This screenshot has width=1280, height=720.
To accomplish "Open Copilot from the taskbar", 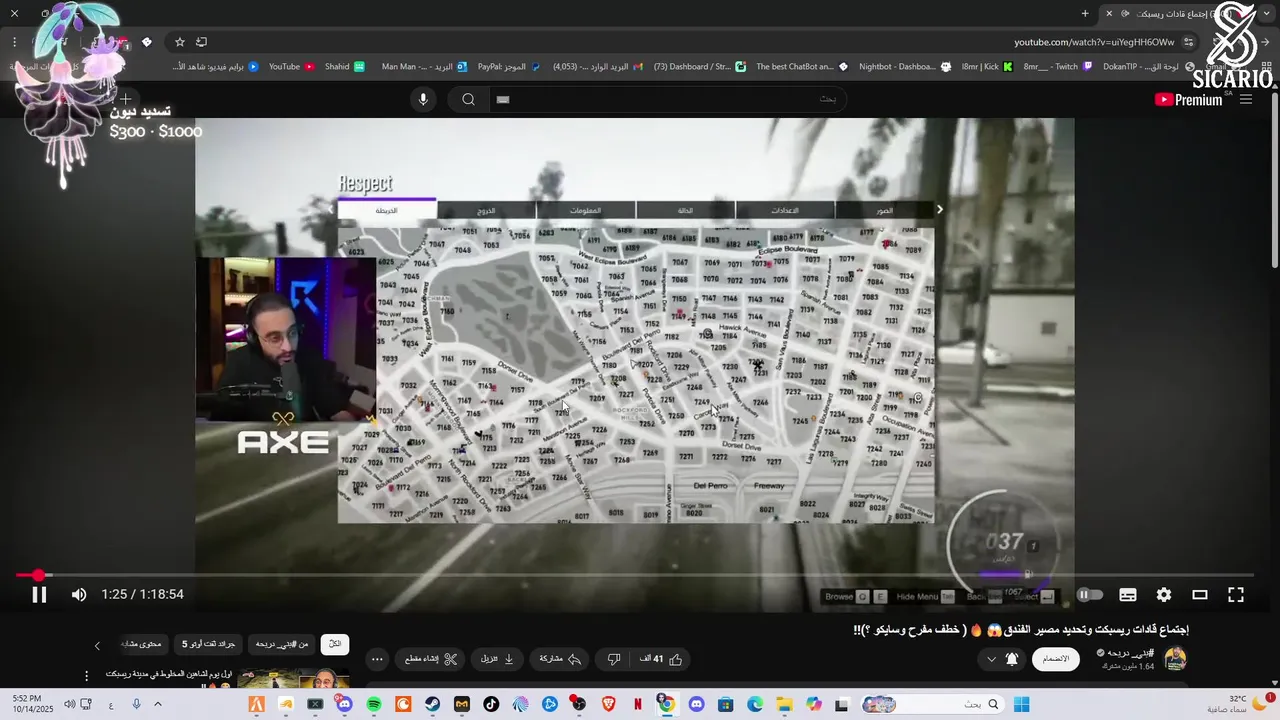I will [x=814, y=704].
